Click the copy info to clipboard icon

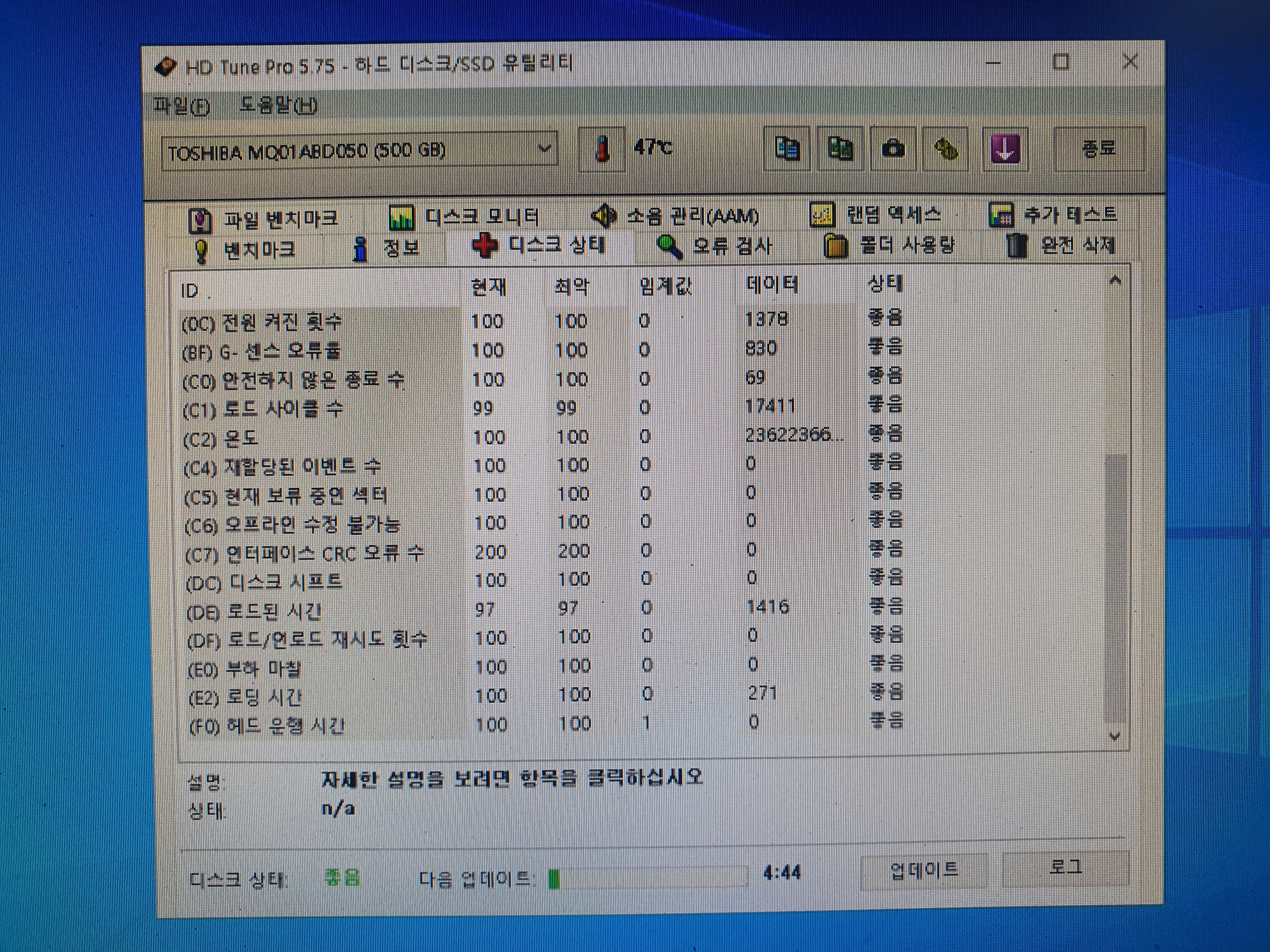click(x=787, y=149)
